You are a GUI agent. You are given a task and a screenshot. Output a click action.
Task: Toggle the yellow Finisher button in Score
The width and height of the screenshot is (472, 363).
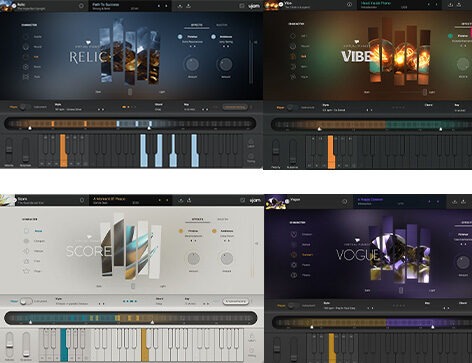coord(181,231)
